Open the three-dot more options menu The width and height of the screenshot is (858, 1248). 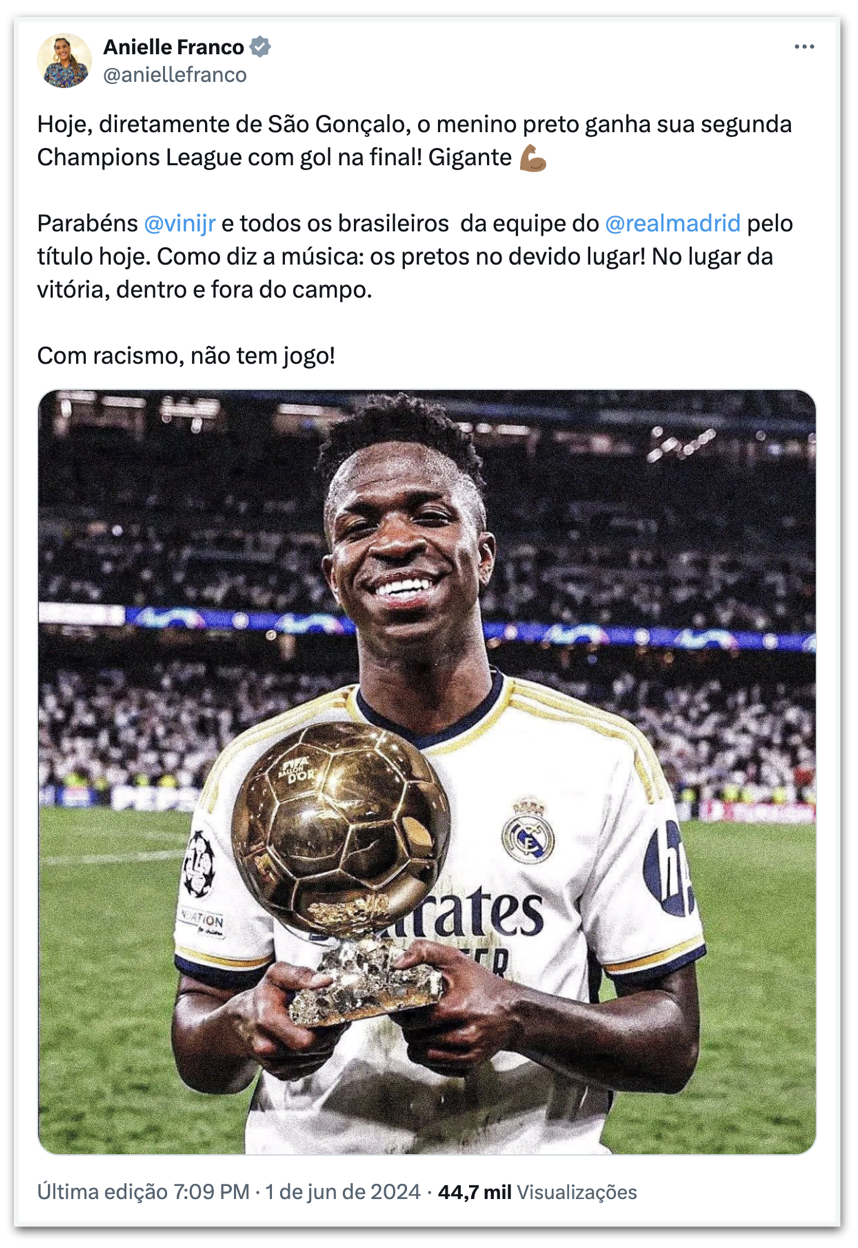point(804,47)
